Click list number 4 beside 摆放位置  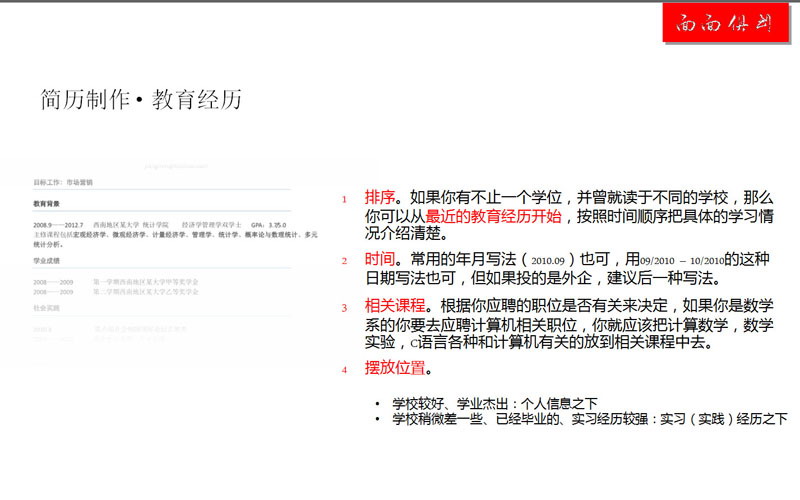point(344,370)
